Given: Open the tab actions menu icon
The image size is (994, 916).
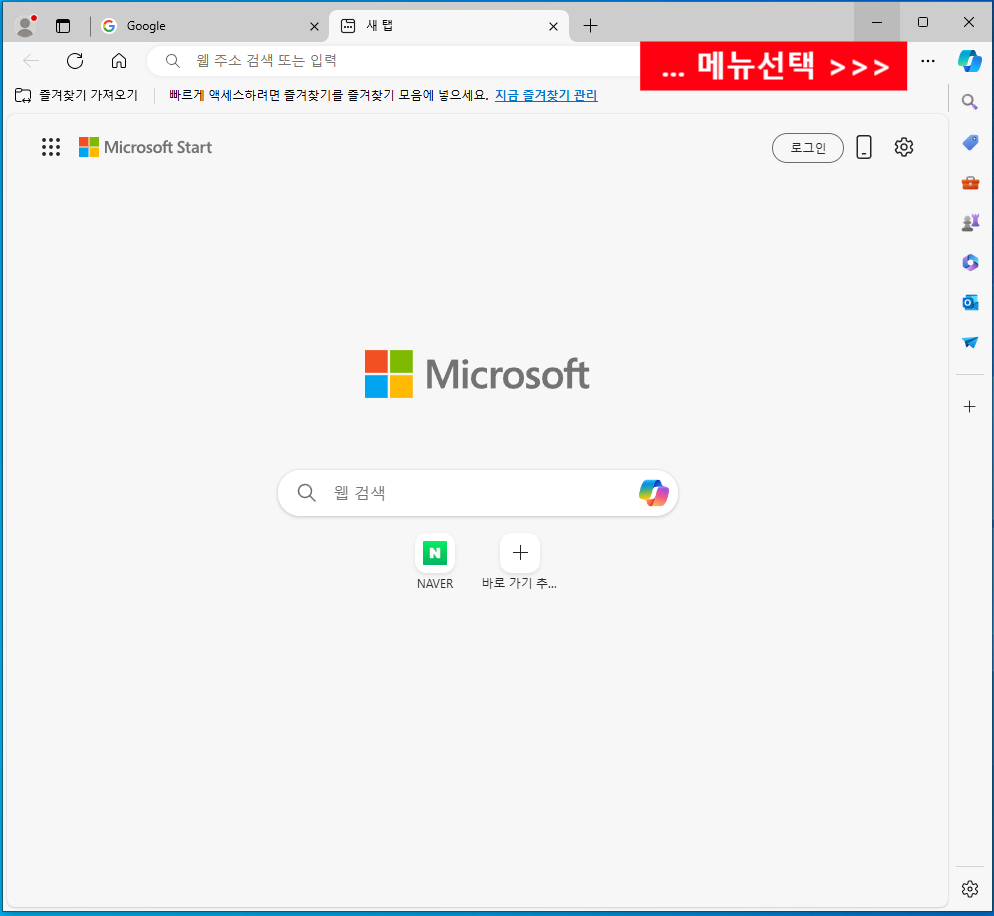Looking at the screenshot, I should [x=63, y=26].
